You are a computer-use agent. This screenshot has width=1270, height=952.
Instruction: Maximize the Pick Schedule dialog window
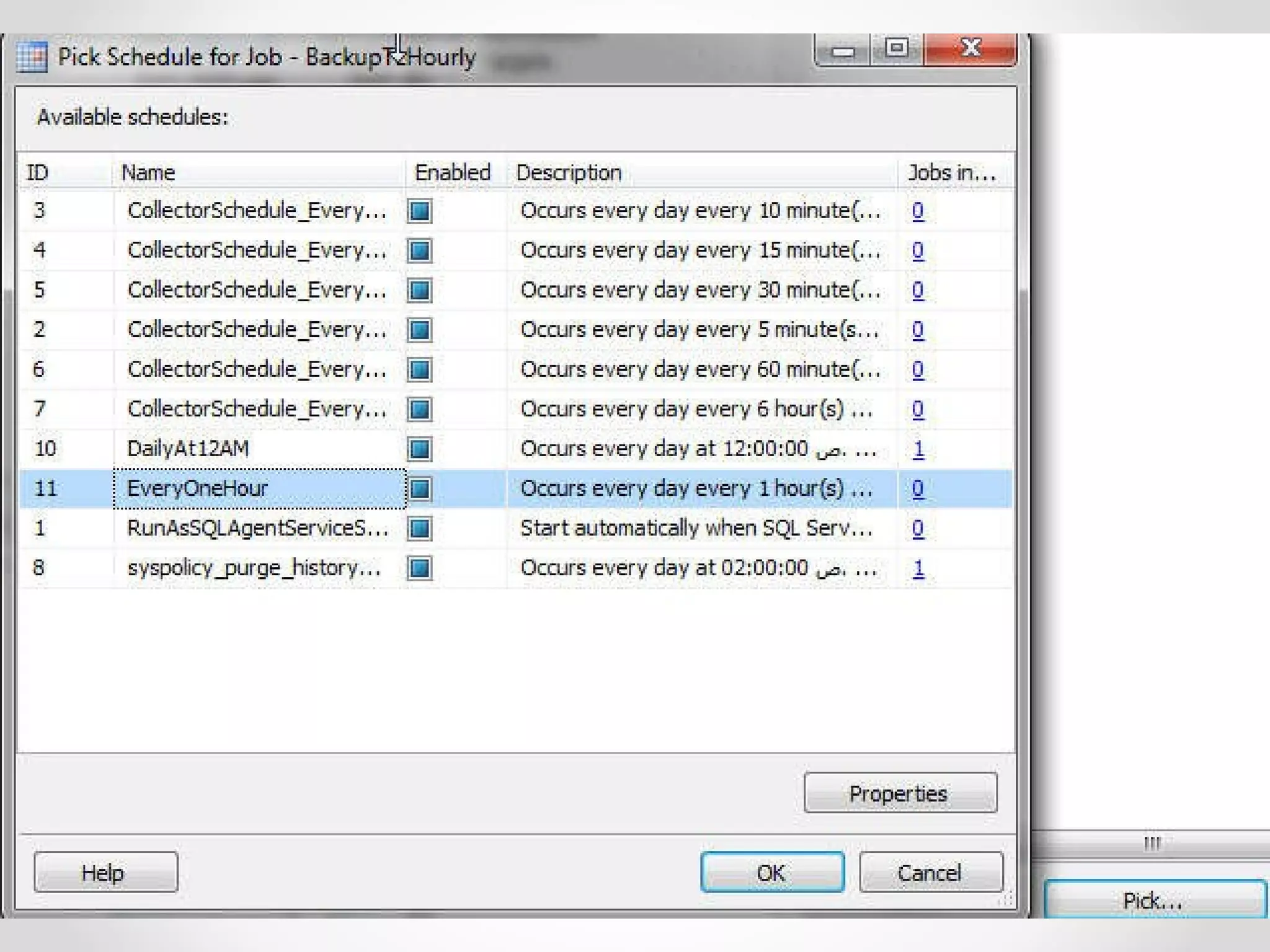(x=897, y=48)
